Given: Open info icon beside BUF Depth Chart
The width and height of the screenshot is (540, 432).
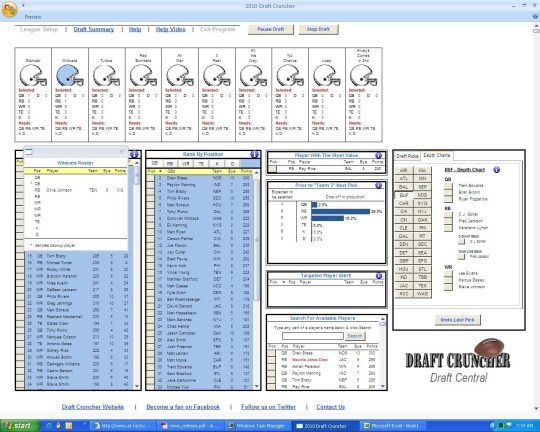Looking at the screenshot, I should coord(496,170).
